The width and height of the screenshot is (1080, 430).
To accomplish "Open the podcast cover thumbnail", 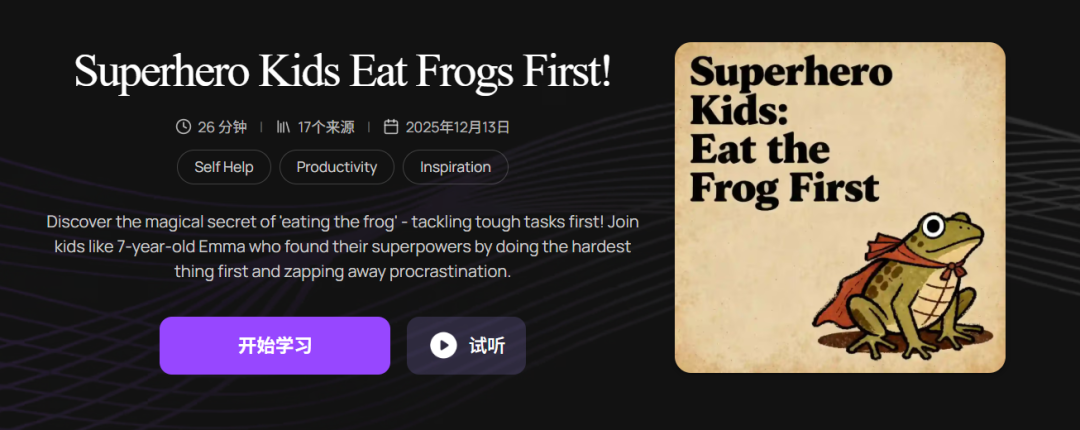I will (840, 207).
